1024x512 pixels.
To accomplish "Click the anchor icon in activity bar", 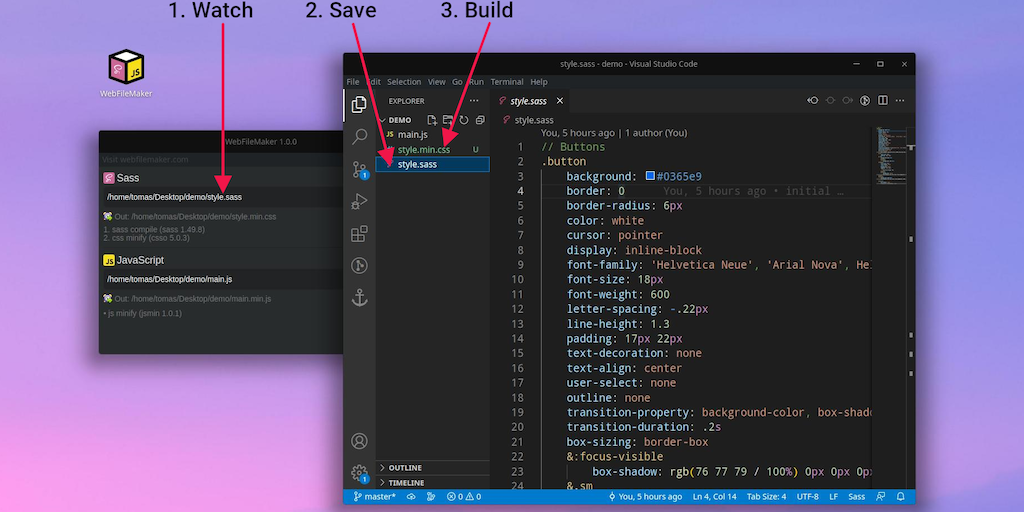I will coord(359,298).
